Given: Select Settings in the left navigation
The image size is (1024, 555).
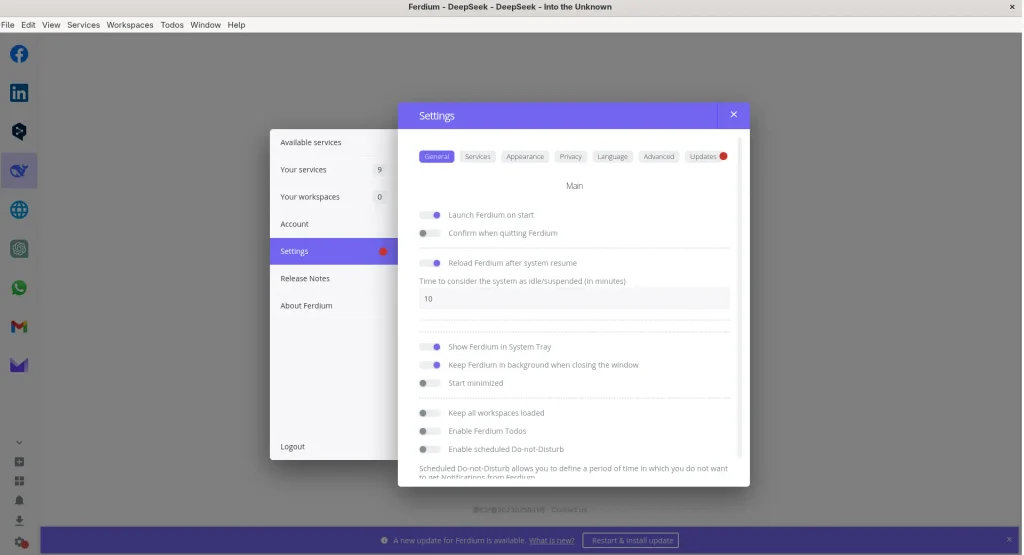Looking at the screenshot, I should (334, 251).
